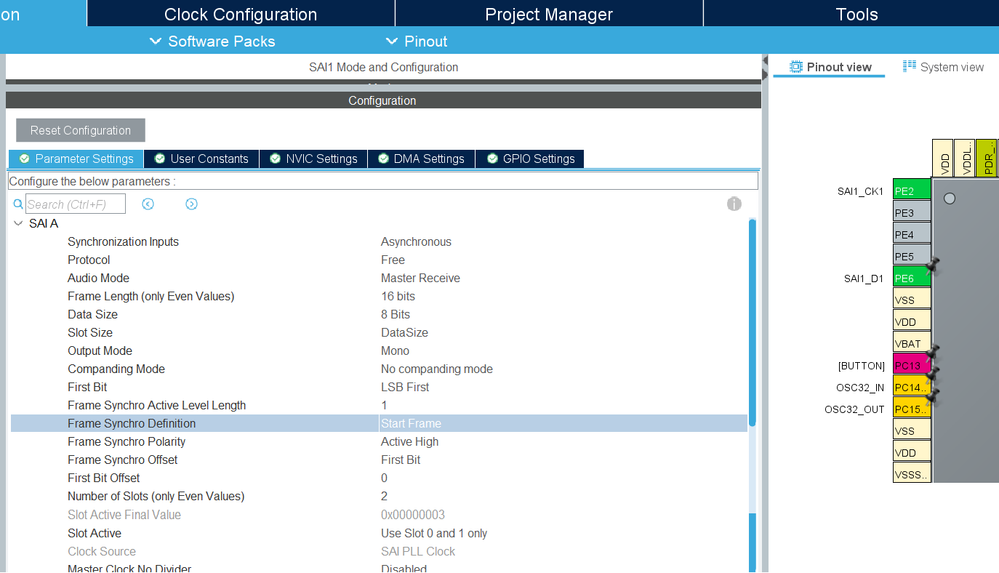Click green check icon on User Constants
This screenshot has height=573, width=999.
[x=160, y=159]
